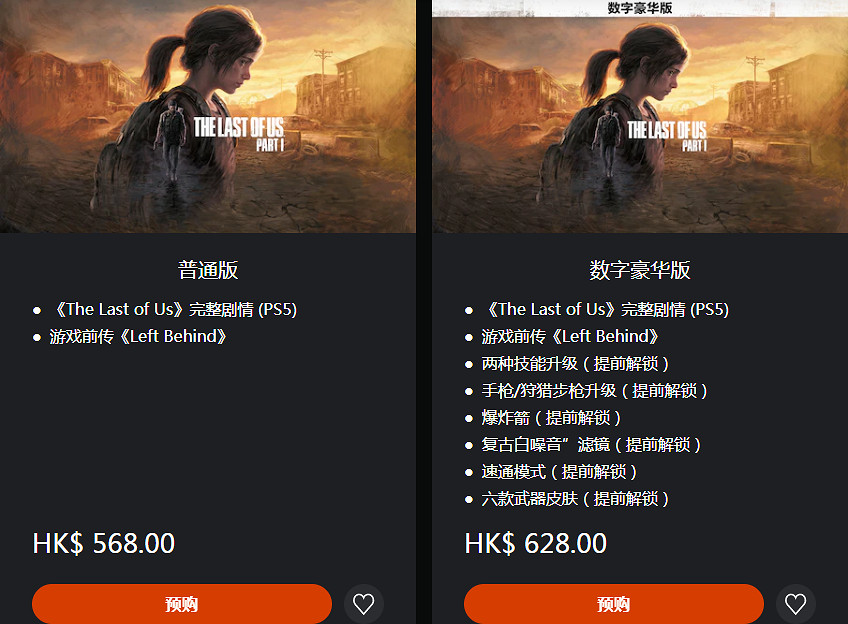Open the standard edition cover art image

click(x=208, y=116)
